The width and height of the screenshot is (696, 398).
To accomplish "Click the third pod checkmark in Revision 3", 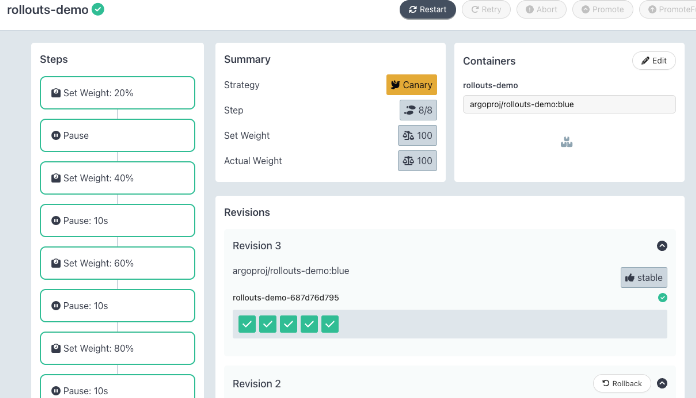I will click(289, 324).
